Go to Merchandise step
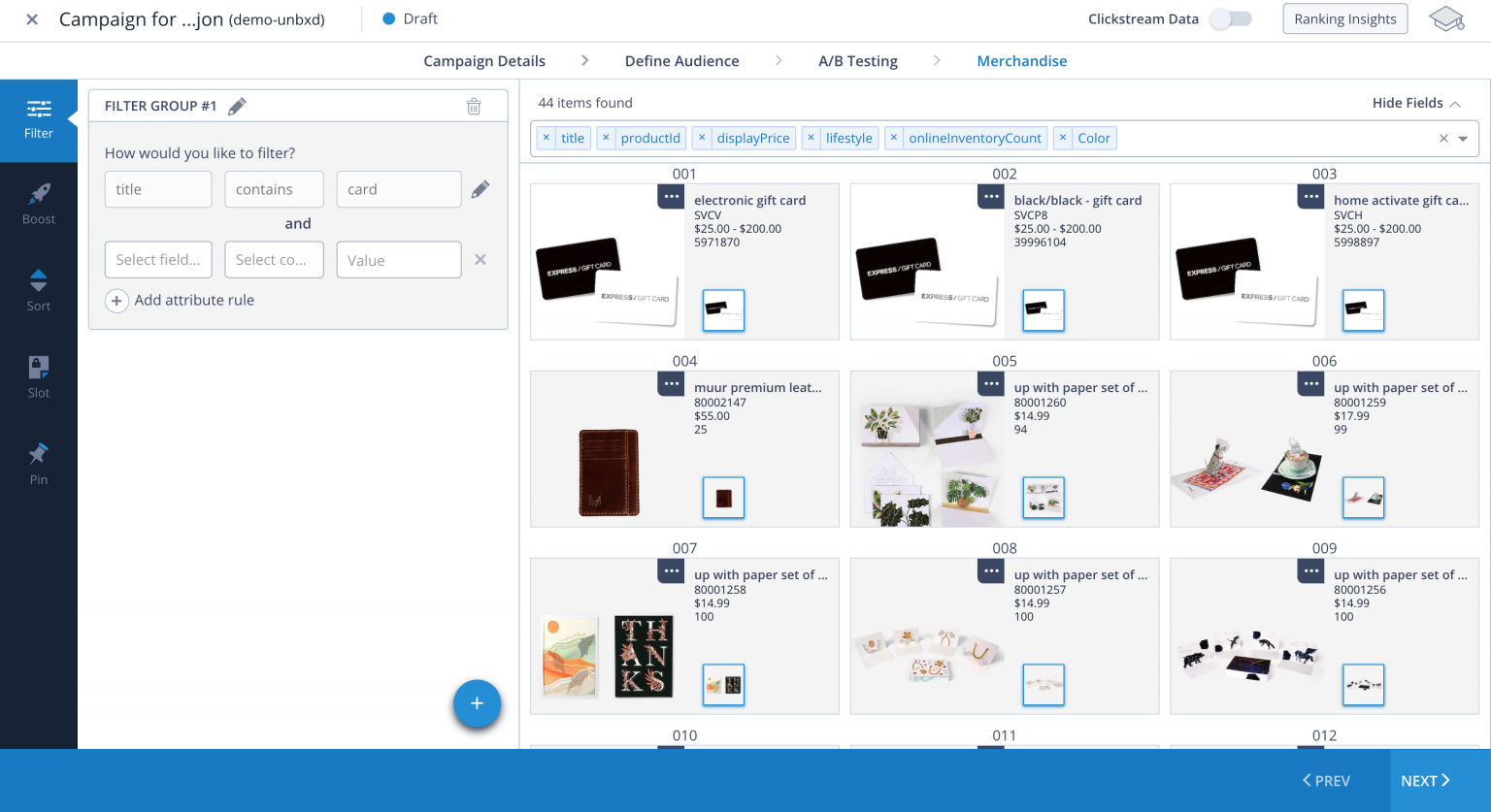 [1022, 61]
